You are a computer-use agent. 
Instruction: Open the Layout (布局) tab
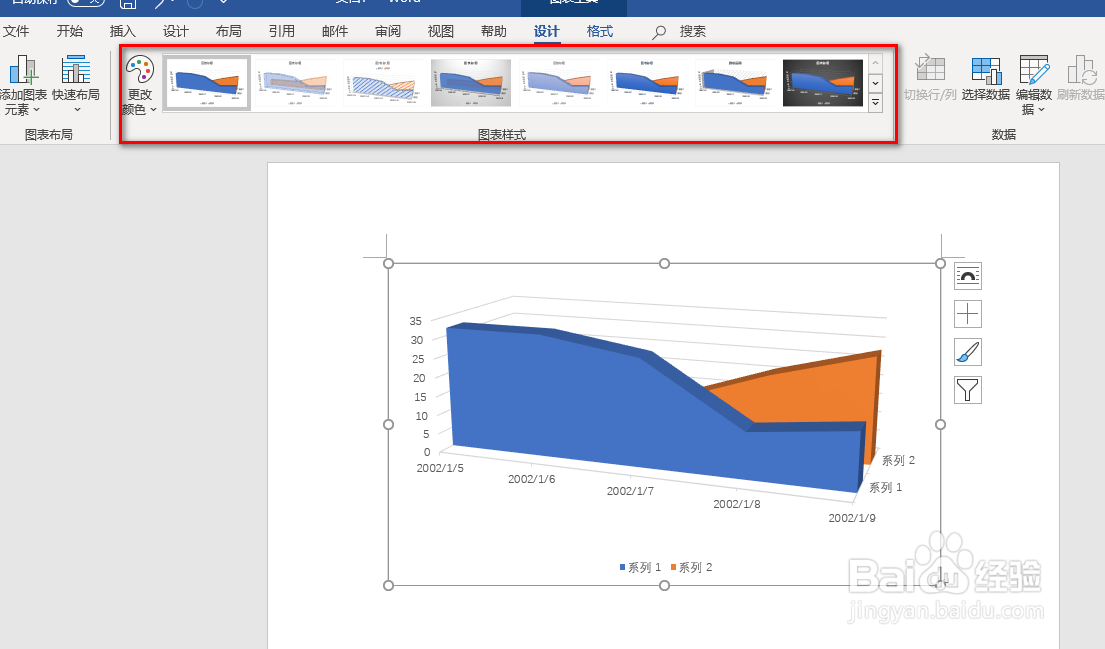pyautogui.click(x=228, y=32)
